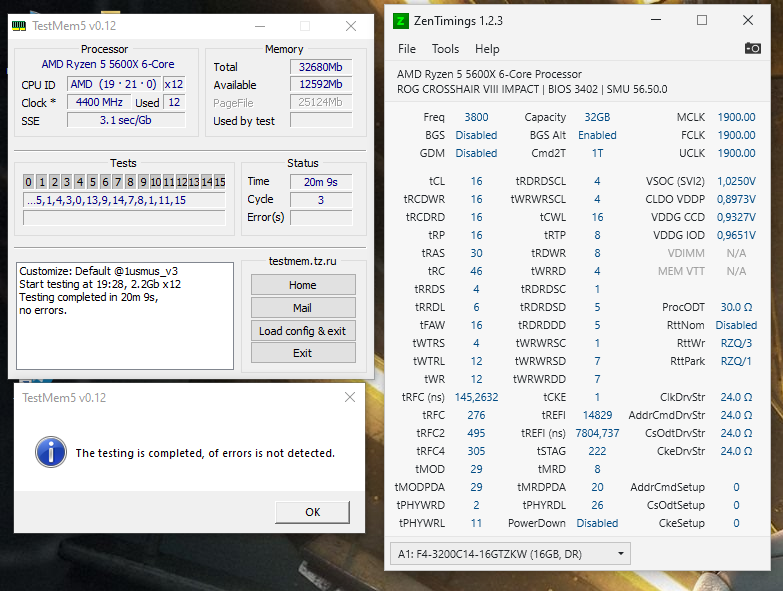The image size is (783, 591).
Task: Click the Cycle value 3 field
Action: (x=321, y=200)
